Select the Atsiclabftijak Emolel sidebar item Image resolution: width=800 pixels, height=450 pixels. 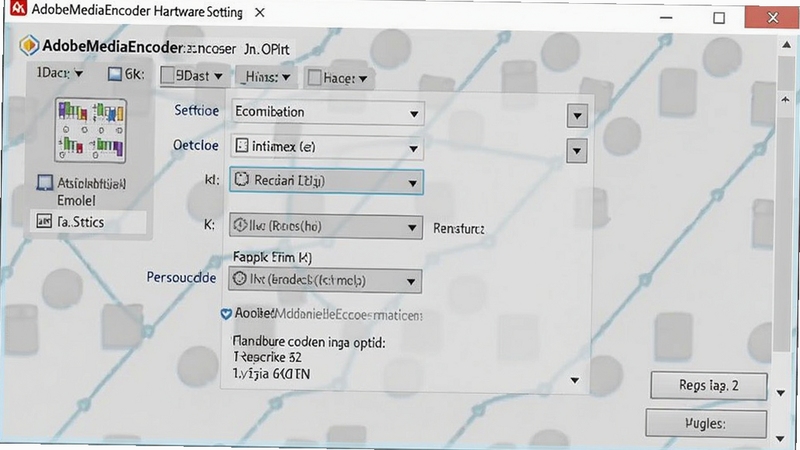click(x=82, y=191)
